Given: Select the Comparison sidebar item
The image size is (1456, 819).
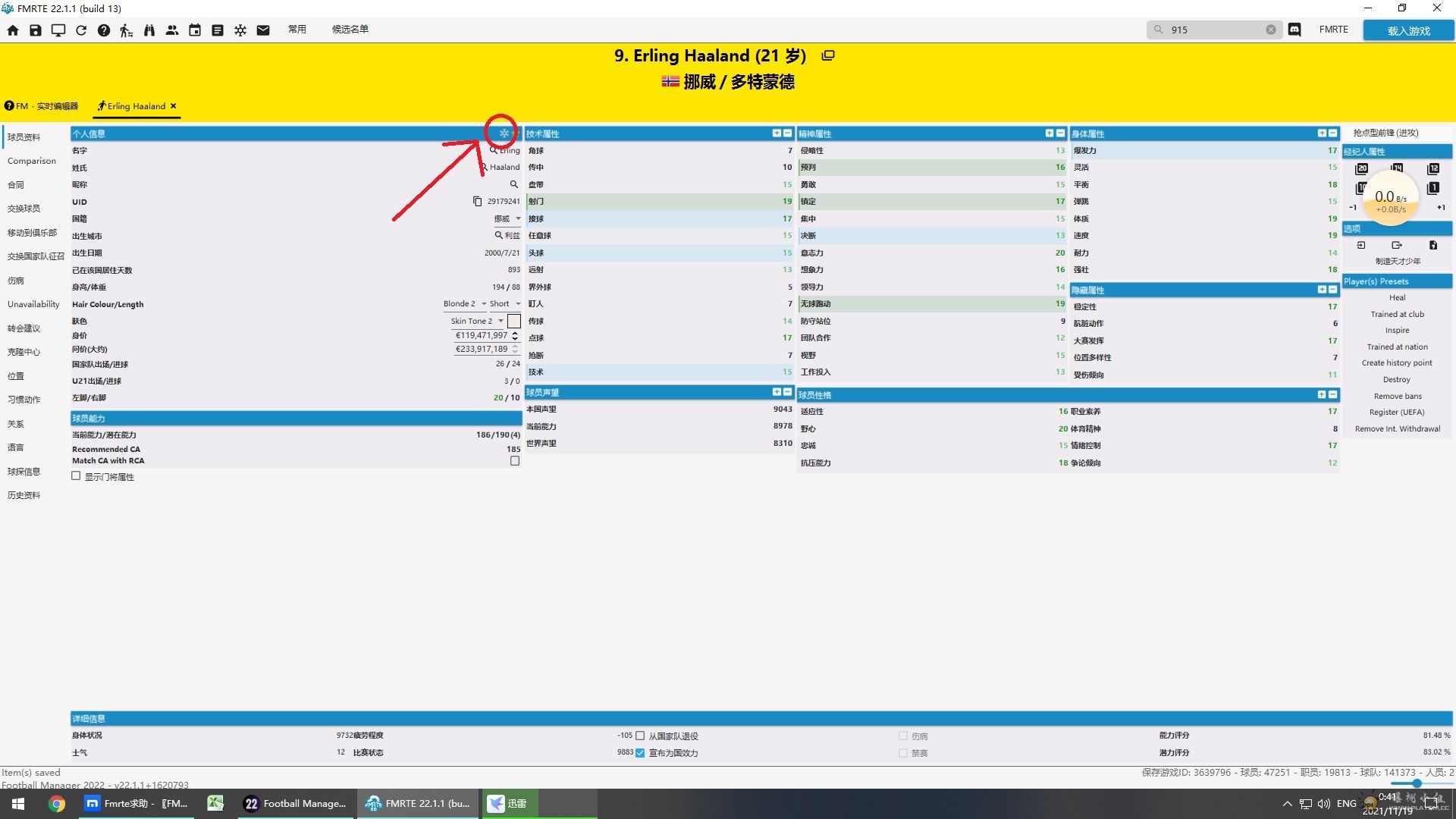Looking at the screenshot, I should pos(32,161).
